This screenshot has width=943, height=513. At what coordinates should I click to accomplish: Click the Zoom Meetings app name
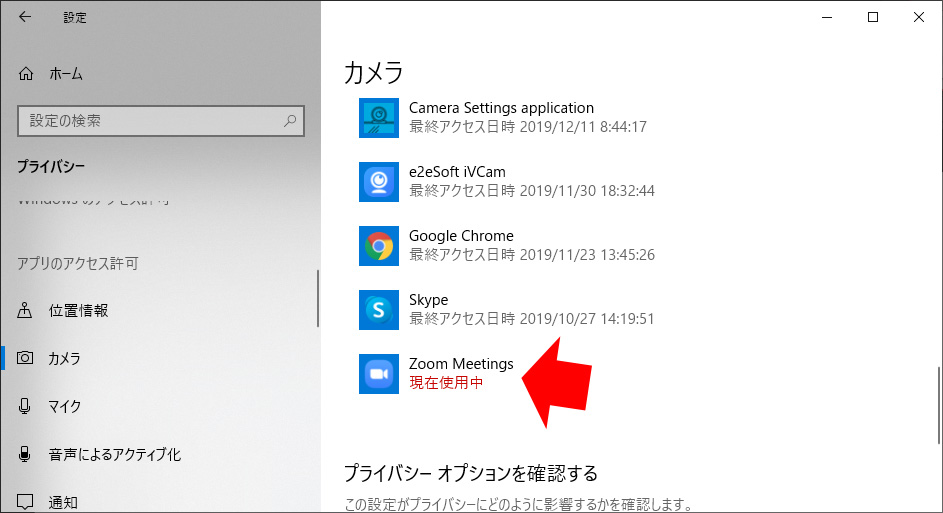[461, 364]
